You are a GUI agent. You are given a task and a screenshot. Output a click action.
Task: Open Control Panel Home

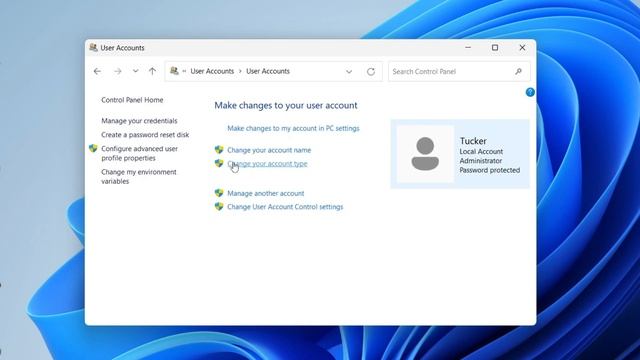pos(132,100)
